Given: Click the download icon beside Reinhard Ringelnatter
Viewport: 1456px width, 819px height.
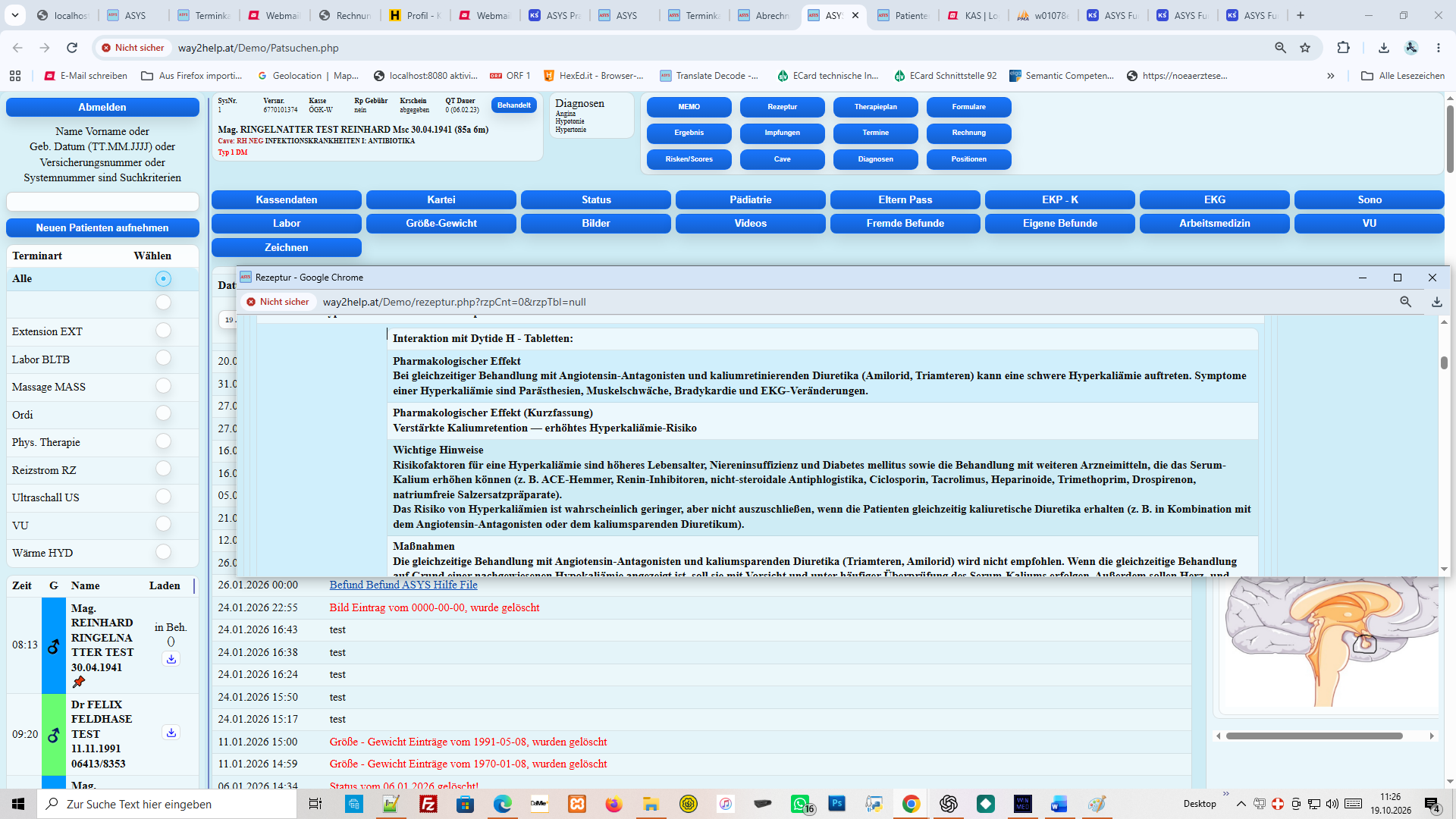Looking at the screenshot, I should point(171,659).
